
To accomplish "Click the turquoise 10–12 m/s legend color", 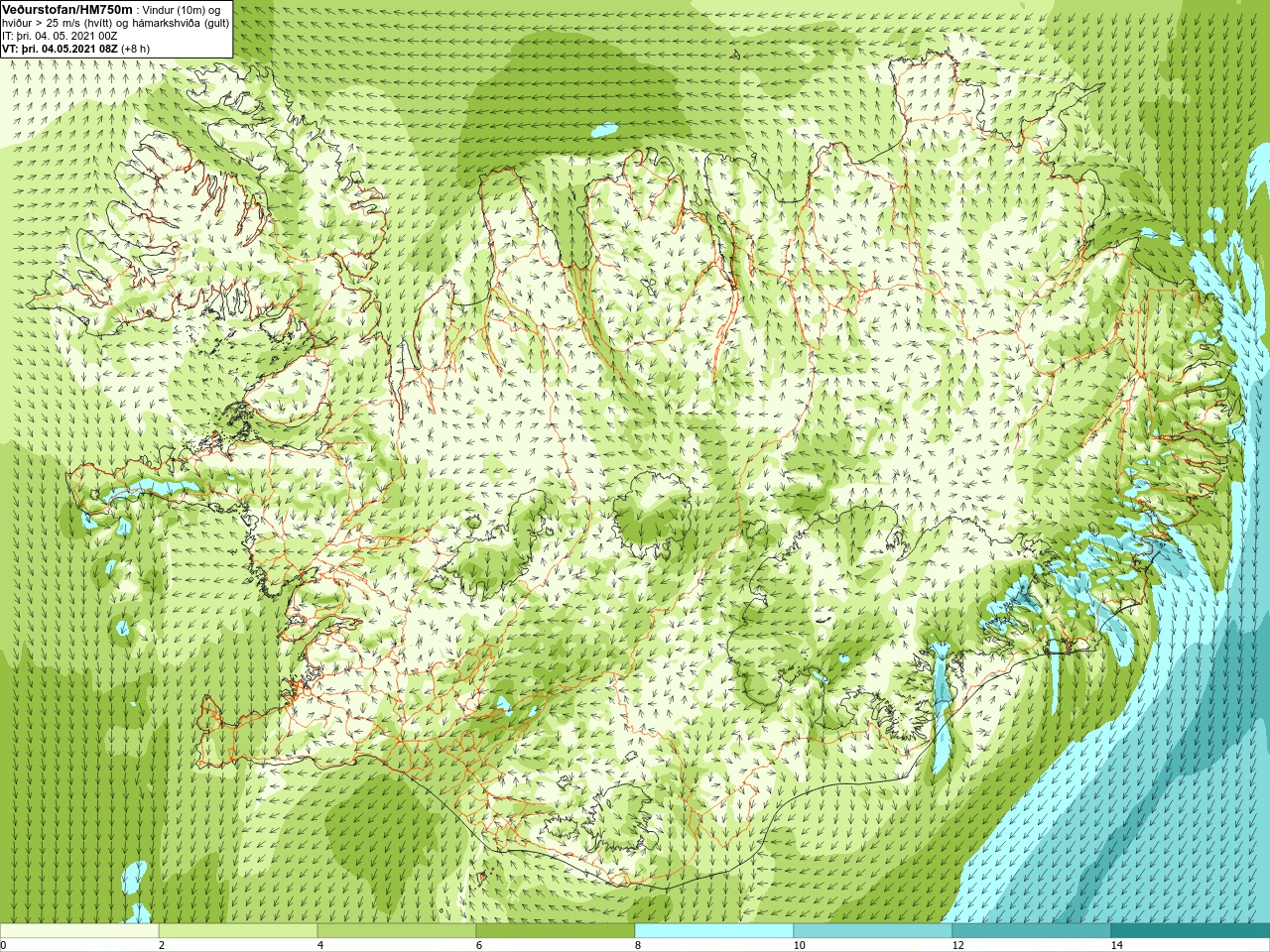I will tap(873, 931).
